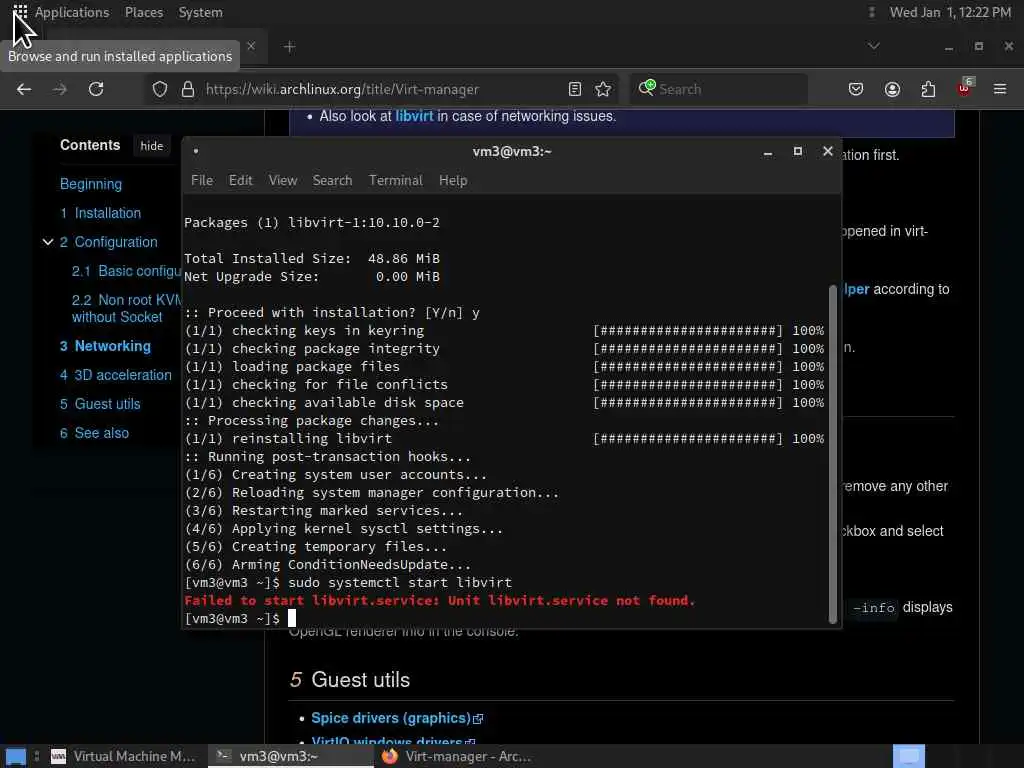This screenshot has height=768, width=1024.
Task: Jump to Basic configuration subsection
Action: (x=126, y=271)
